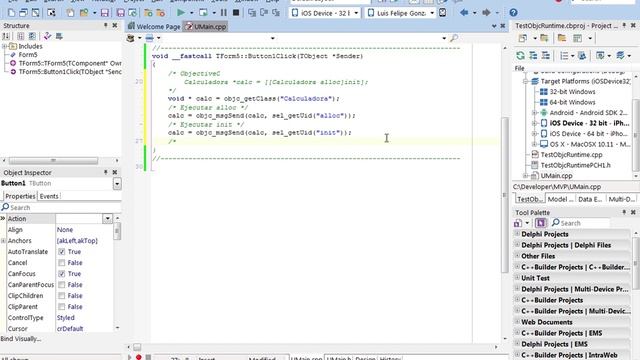Switch to Events tab in Object Inspector
Viewport: 640px width, 360px height.
[x=49, y=196]
